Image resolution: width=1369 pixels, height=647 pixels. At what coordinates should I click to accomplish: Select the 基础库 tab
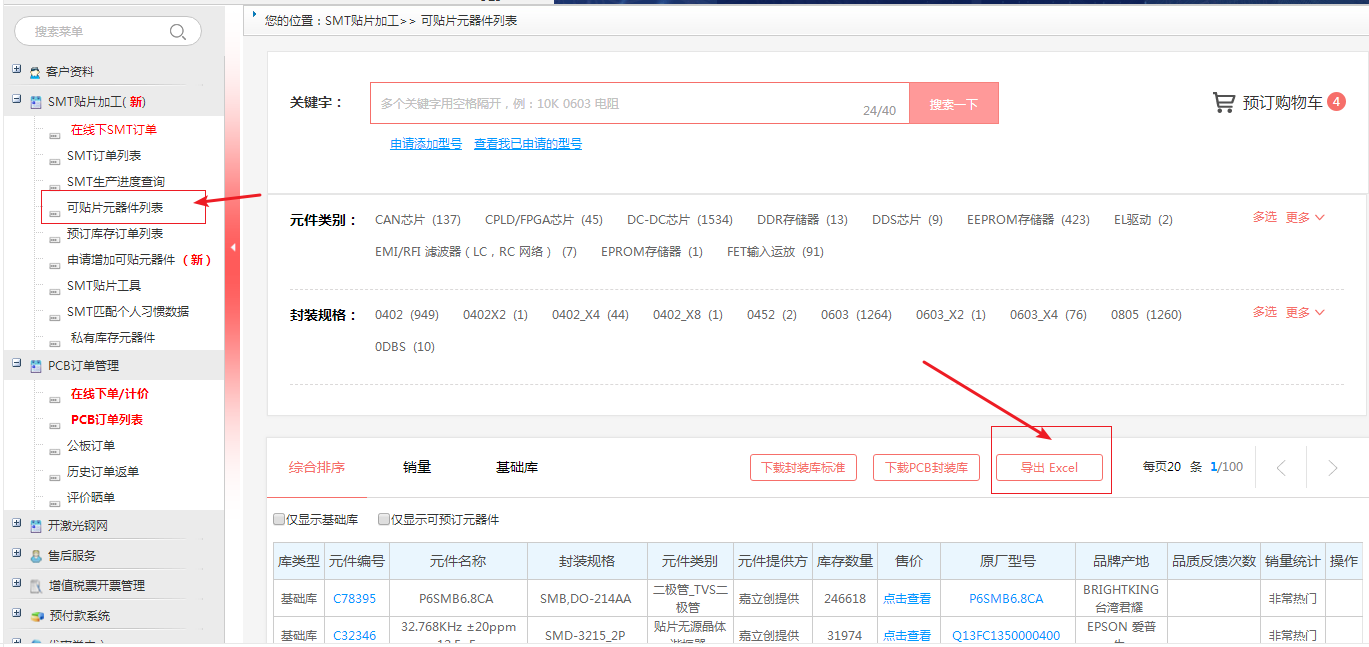coord(516,467)
